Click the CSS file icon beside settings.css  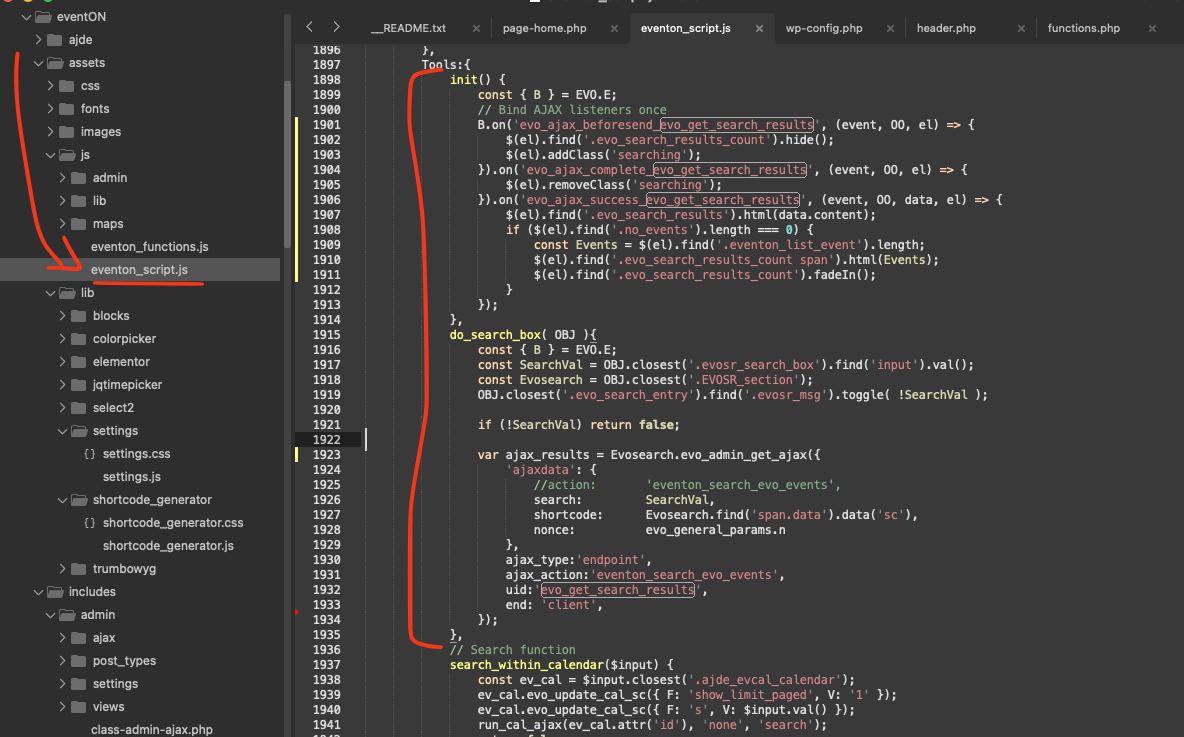pyautogui.click(x=89, y=454)
